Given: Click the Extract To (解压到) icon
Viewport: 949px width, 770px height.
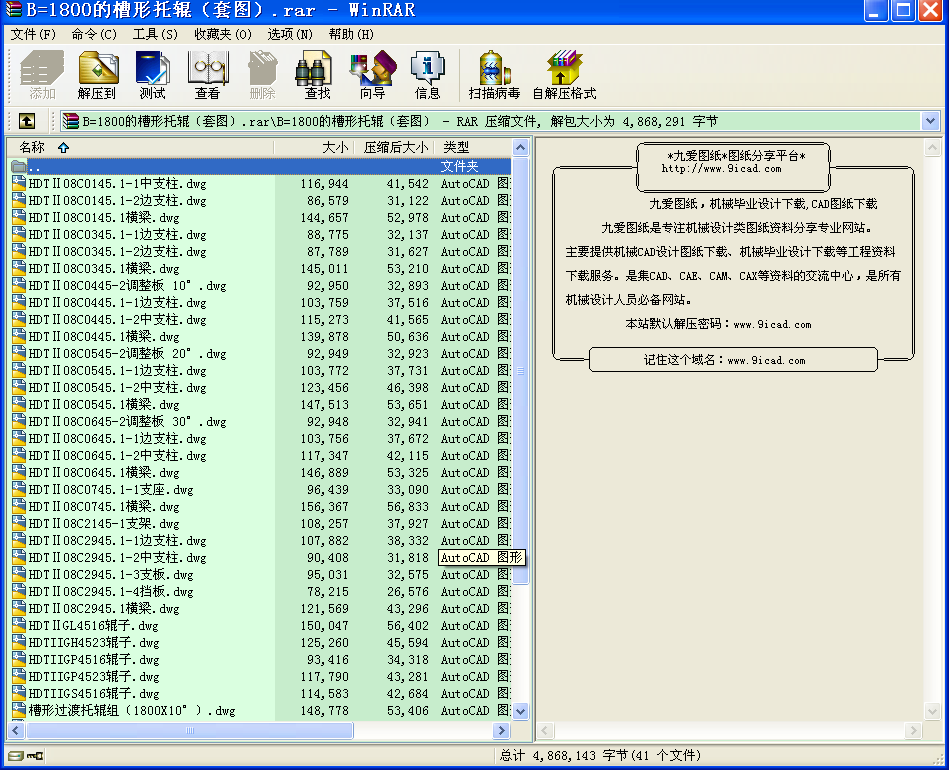Looking at the screenshot, I should tap(97, 75).
